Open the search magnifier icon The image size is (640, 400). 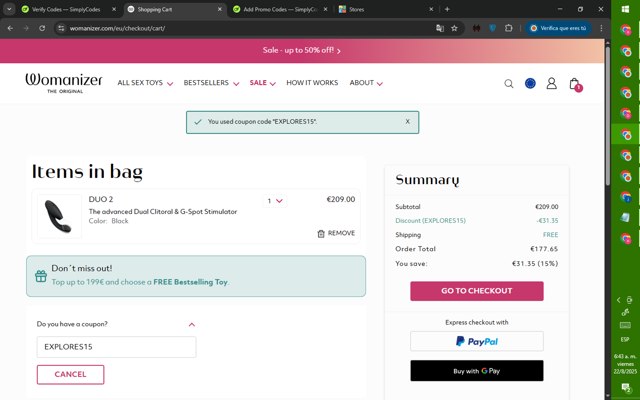509,84
